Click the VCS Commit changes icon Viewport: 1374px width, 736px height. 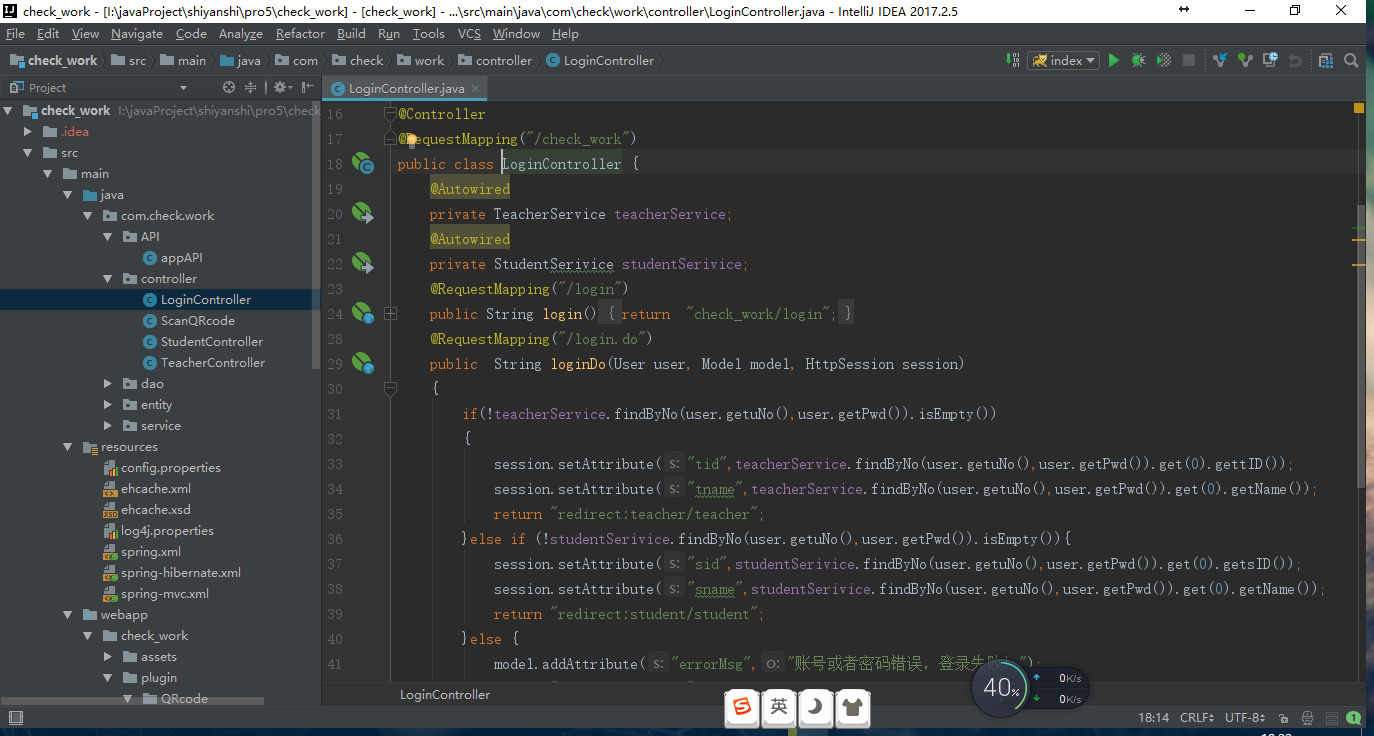pos(1245,61)
